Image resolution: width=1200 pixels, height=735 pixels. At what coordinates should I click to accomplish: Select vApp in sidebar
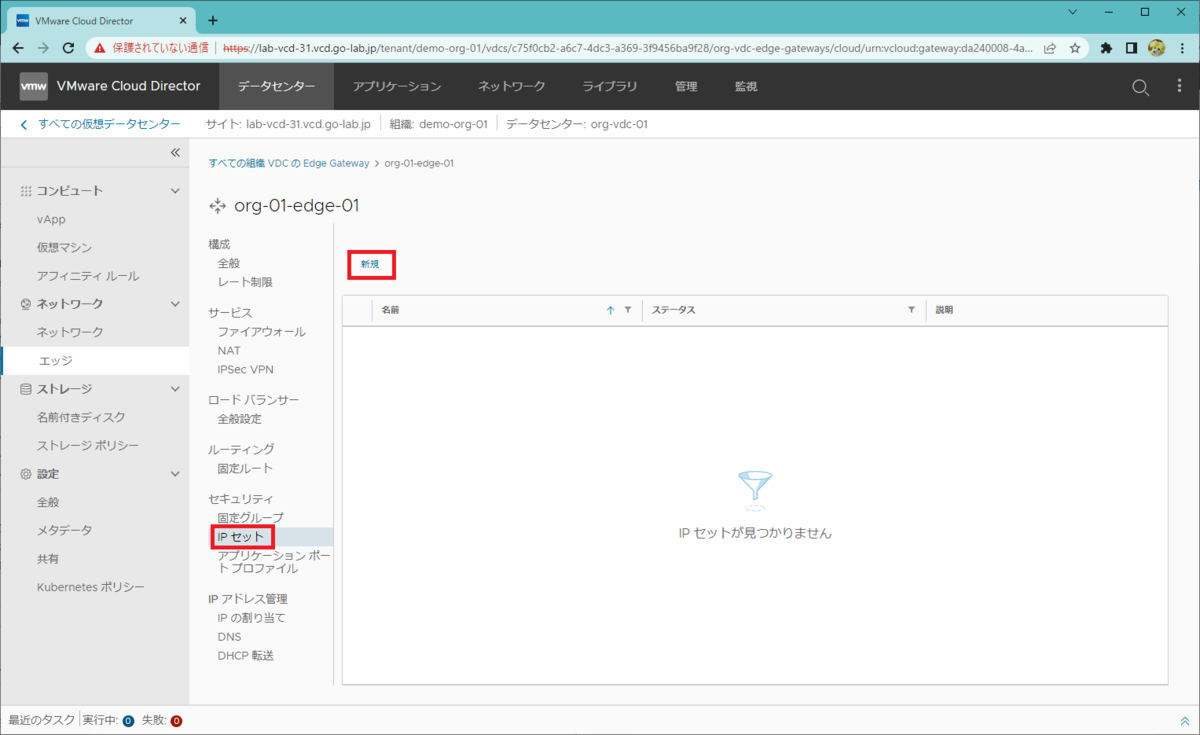[x=51, y=219]
